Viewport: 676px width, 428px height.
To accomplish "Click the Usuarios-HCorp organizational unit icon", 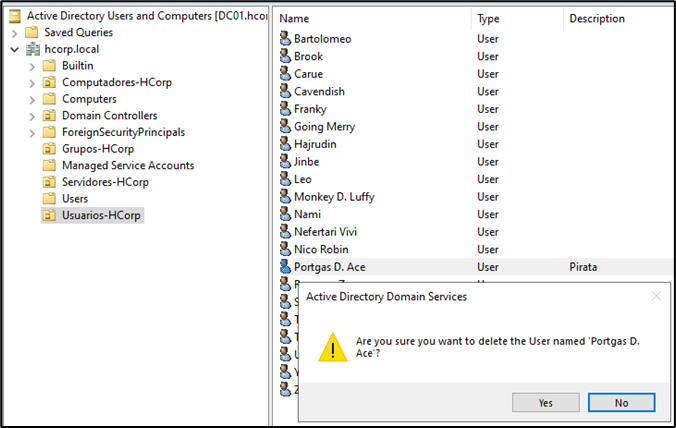I will tap(49, 215).
